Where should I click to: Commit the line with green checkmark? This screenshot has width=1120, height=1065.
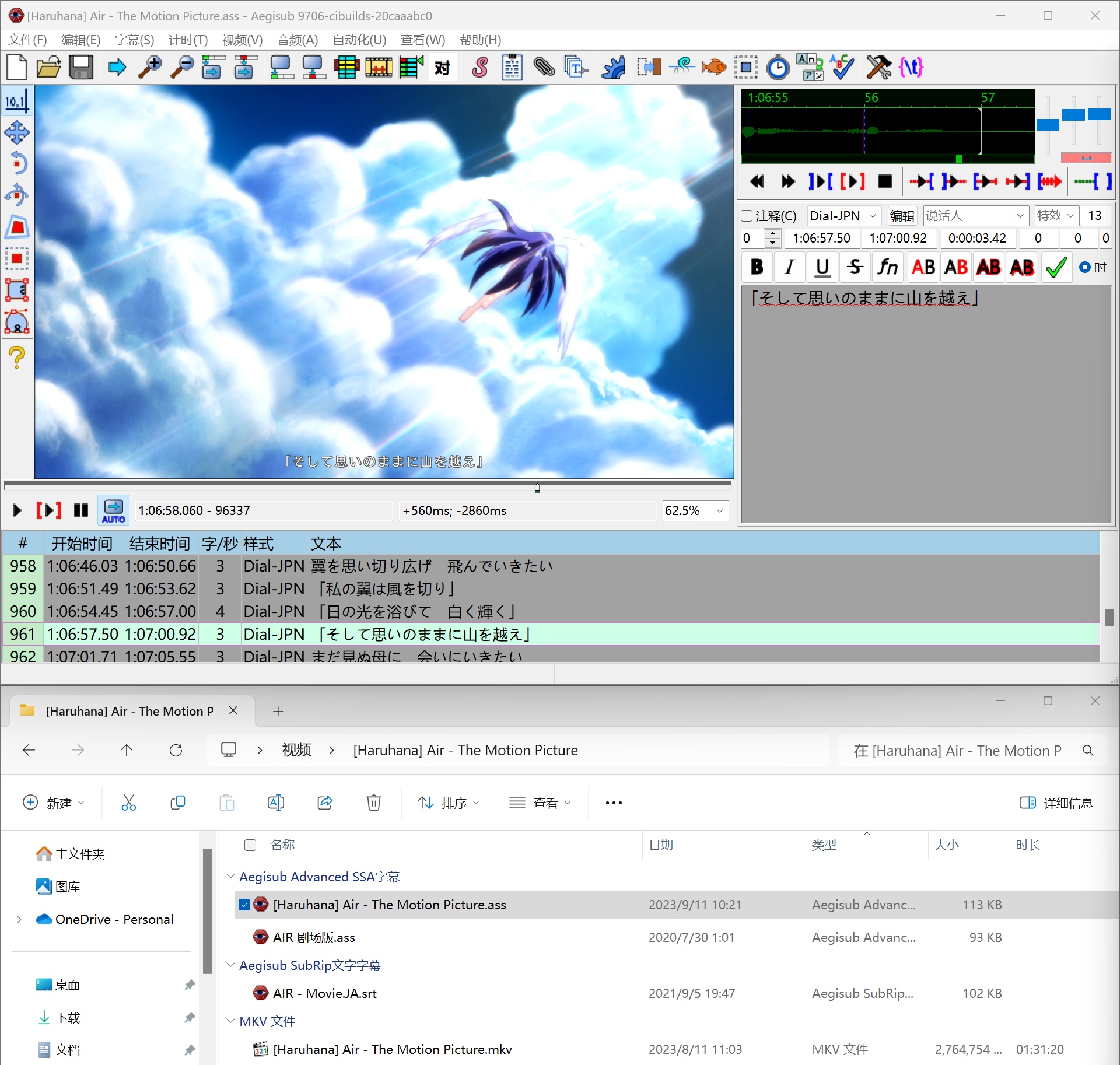pos(1056,267)
